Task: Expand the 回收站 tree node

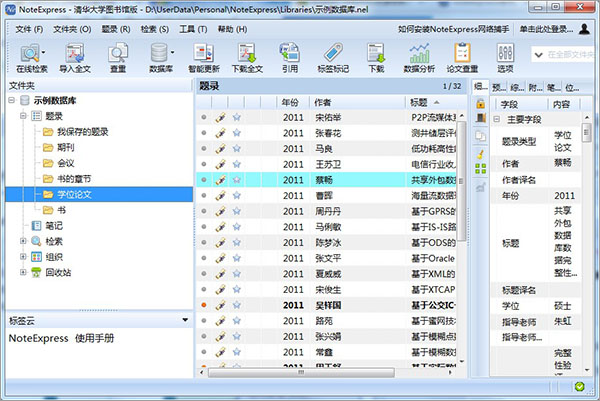Action: click(23, 272)
